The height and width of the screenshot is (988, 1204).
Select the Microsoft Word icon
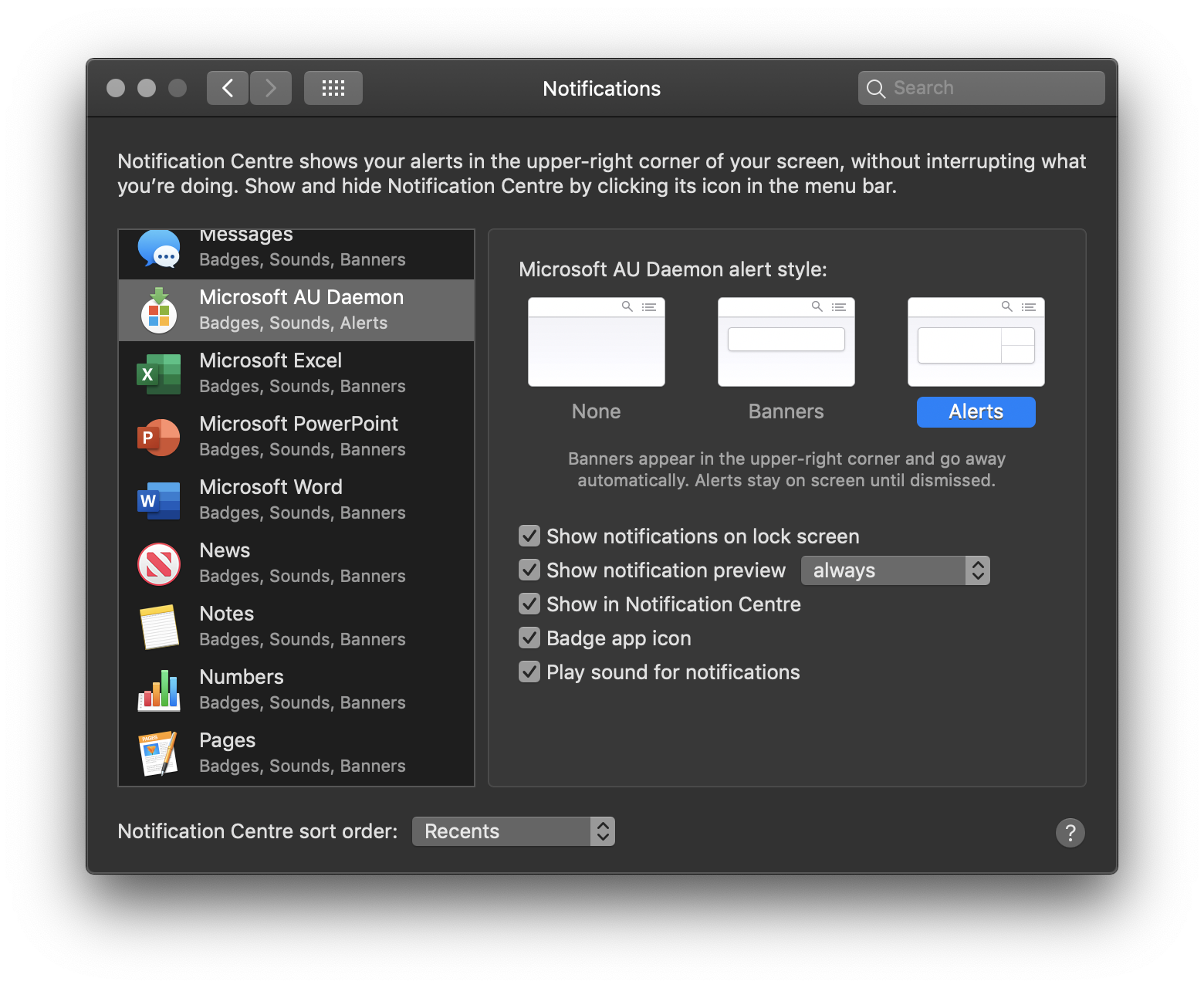[x=159, y=500]
